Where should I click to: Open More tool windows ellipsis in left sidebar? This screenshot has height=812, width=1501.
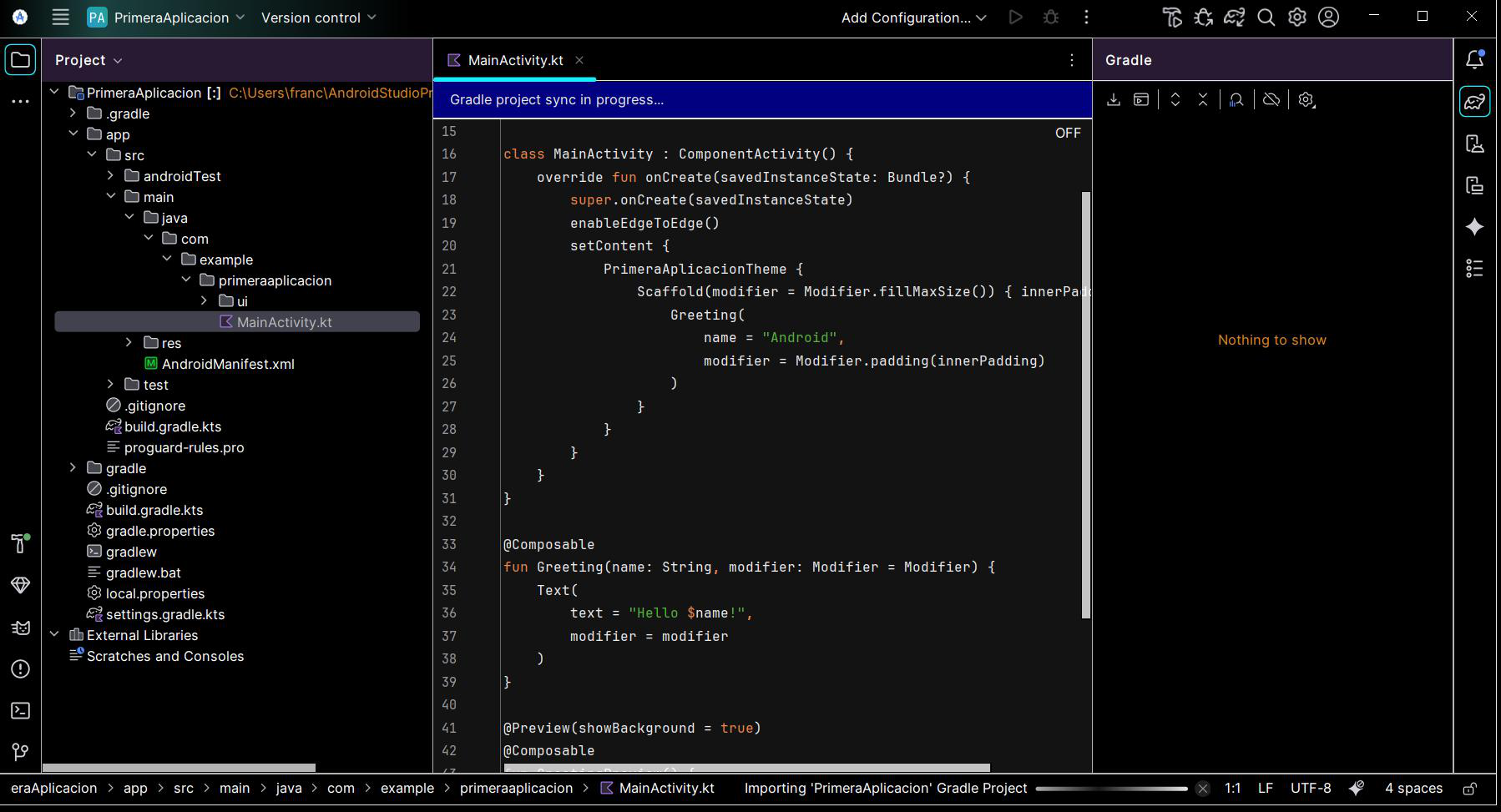tap(20, 101)
